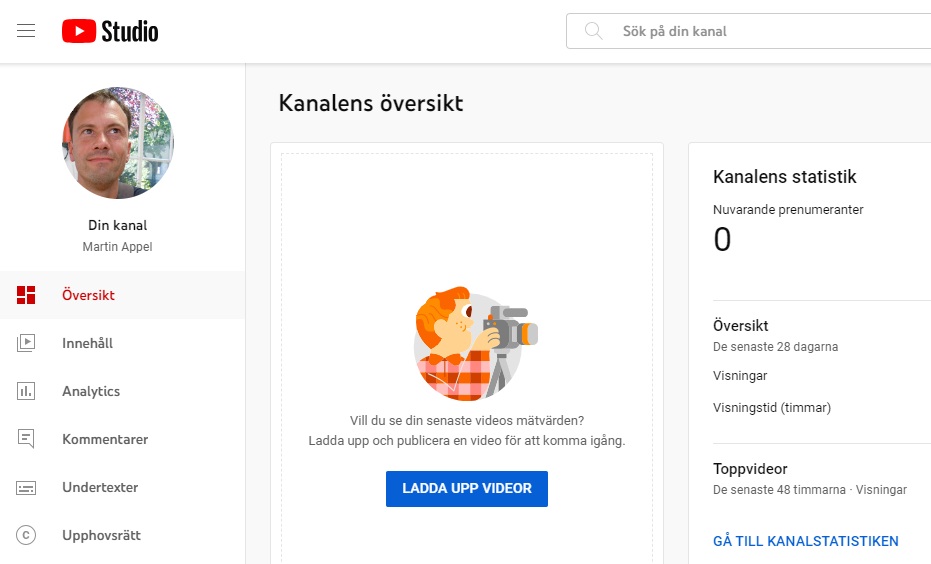931x564 pixels.
Task: Click the YouTube Studio logo
Action: 110,31
